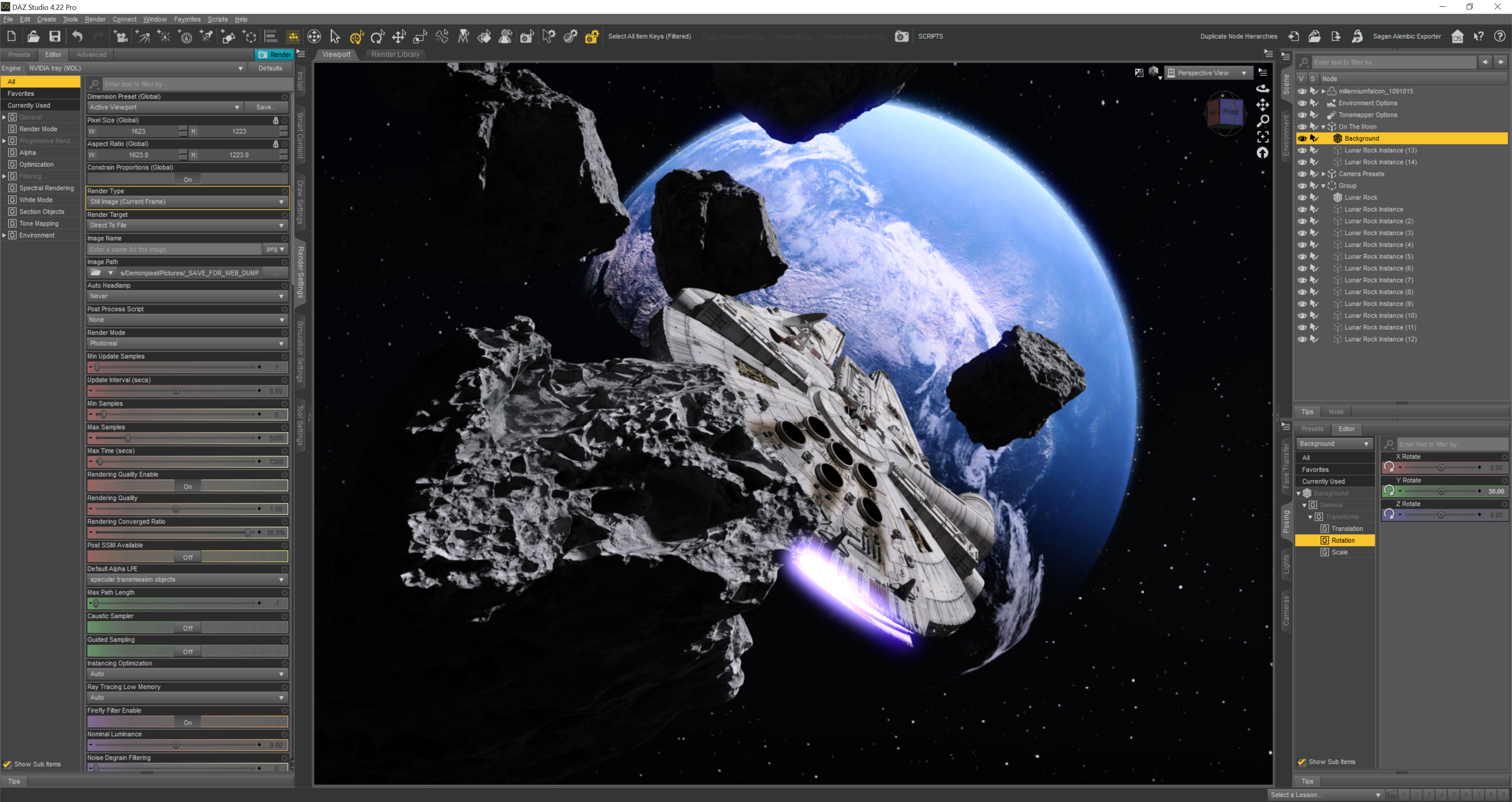Click the Frame selection control in viewport
Image resolution: width=1512 pixels, height=802 pixels.
tap(1262, 137)
